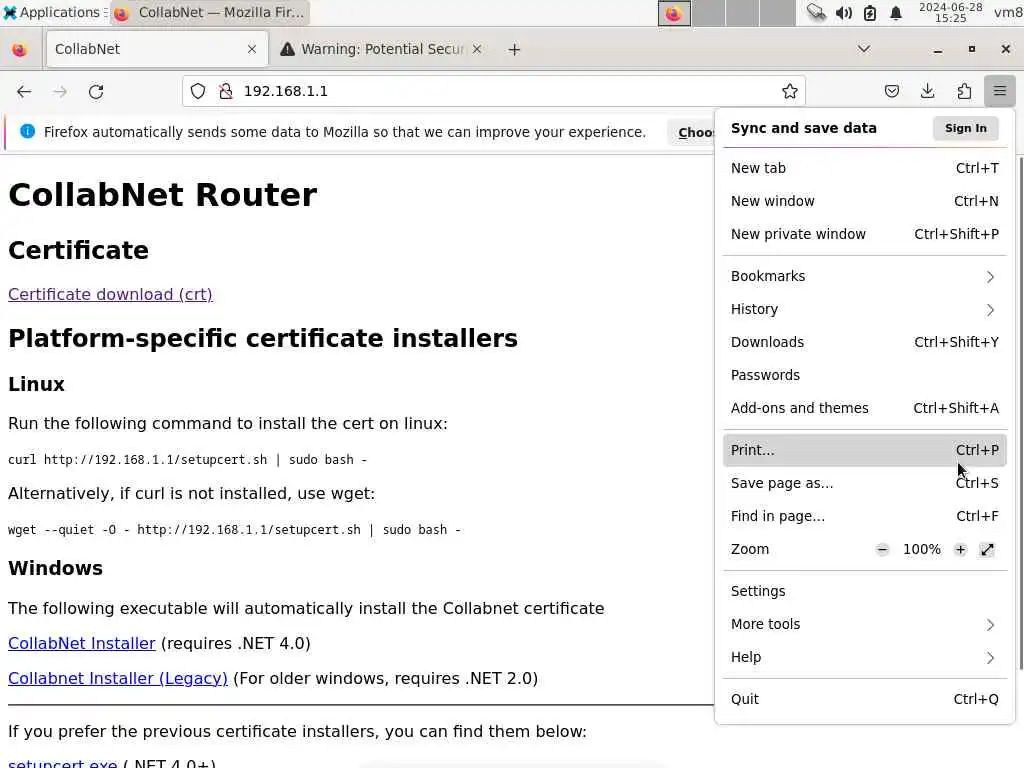Open the Collabnet Installer (Legacy) link
This screenshot has height=768, width=1024.
(x=118, y=679)
